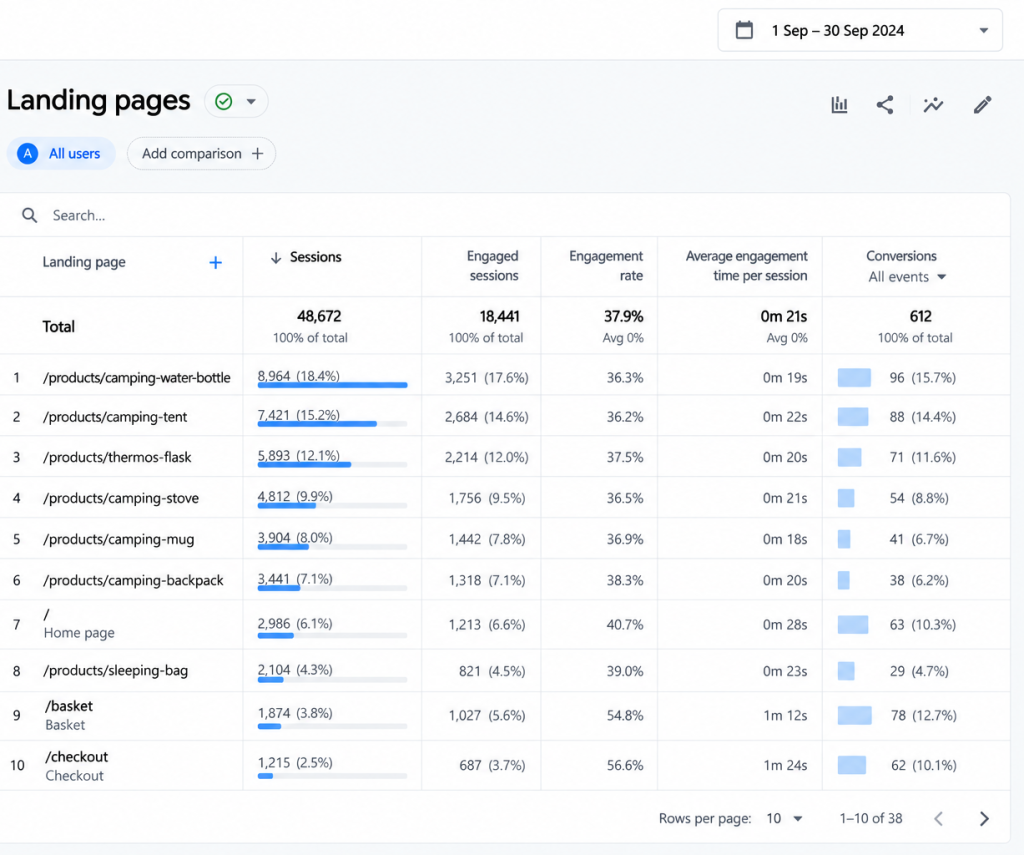Click the 63 (10.3%) conversions bar
Screen dimensions: 1024x855
tap(853, 624)
